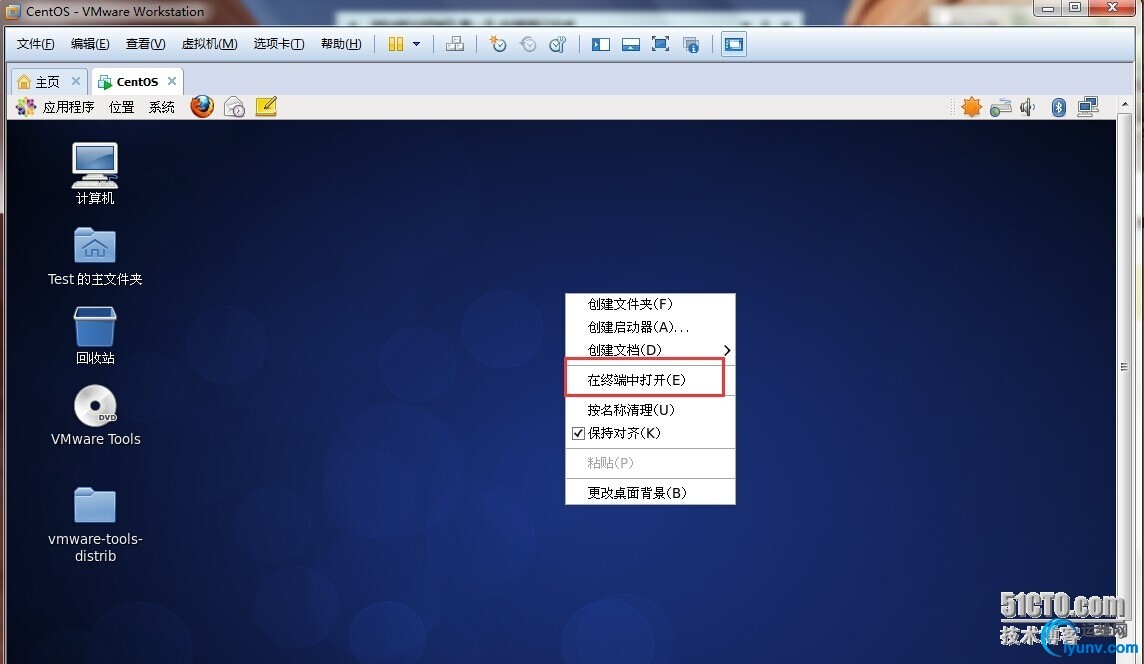The width and height of the screenshot is (1144, 664).
Task: Click the VMware Workstation title bar icon
Action: pos(12,12)
